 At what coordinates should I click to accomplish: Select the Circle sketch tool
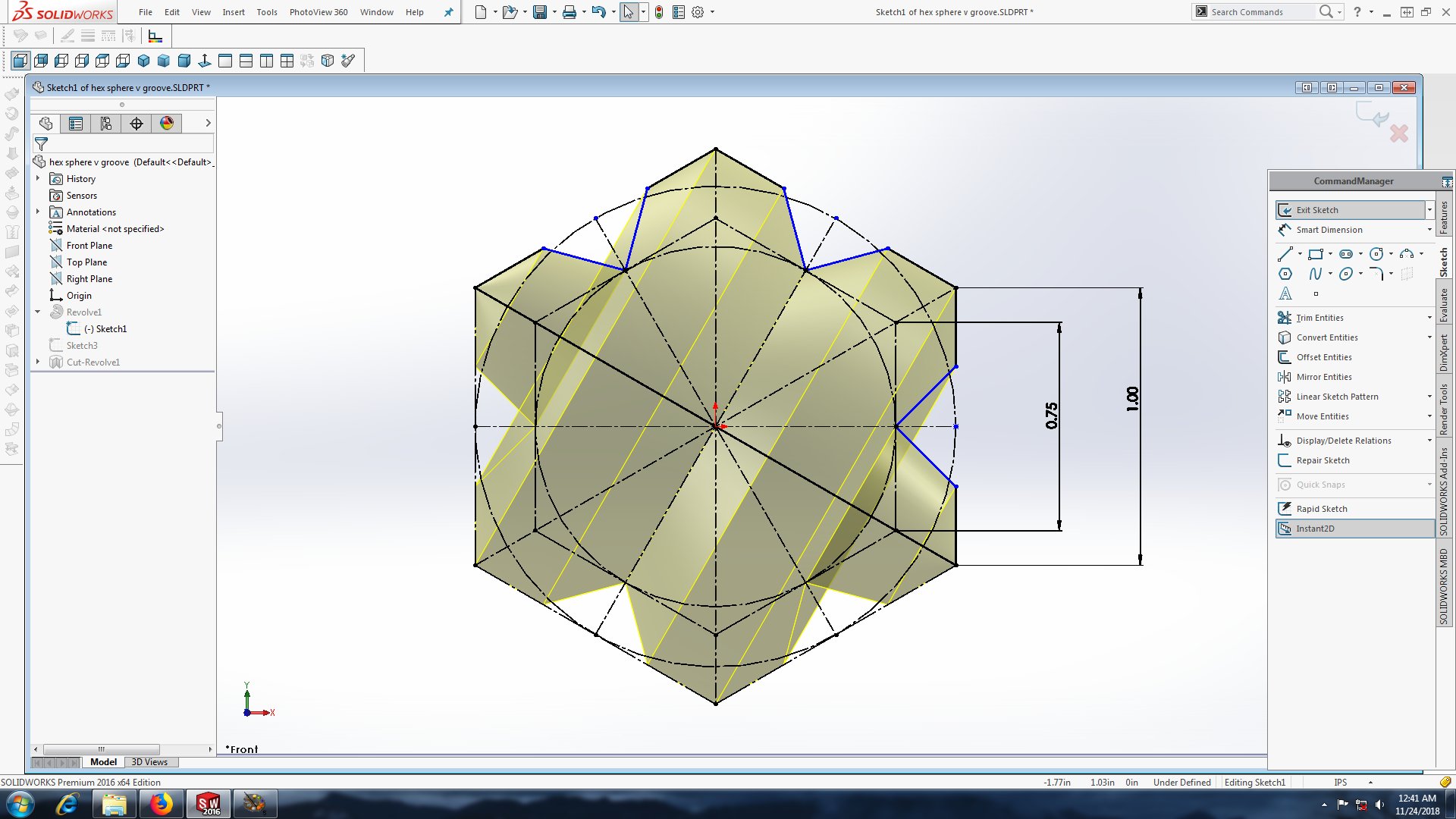1376,254
